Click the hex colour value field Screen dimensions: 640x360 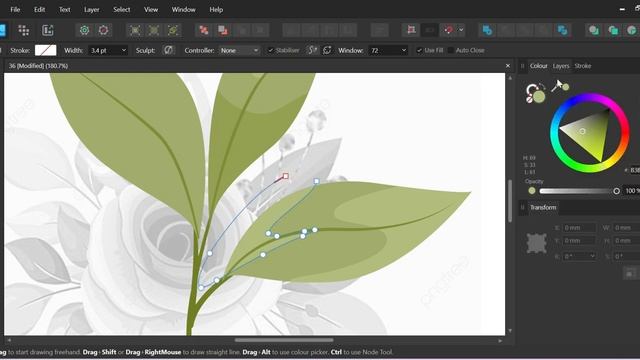coord(635,170)
